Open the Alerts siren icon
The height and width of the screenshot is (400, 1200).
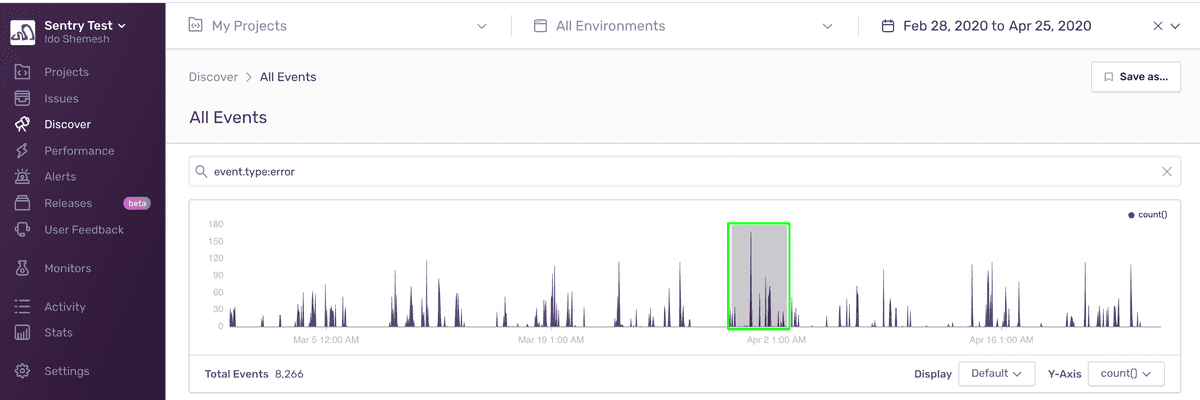pyautogui.click(x=22, y=177)
